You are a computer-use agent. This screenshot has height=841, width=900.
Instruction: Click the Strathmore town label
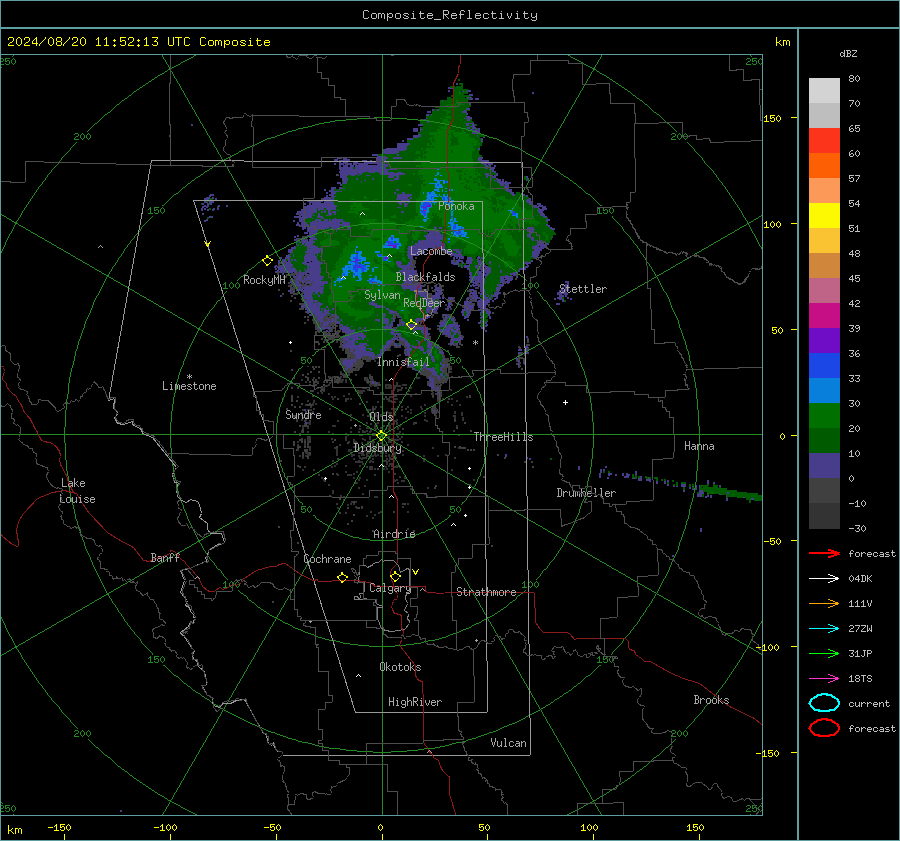click(x=486, y=592)
